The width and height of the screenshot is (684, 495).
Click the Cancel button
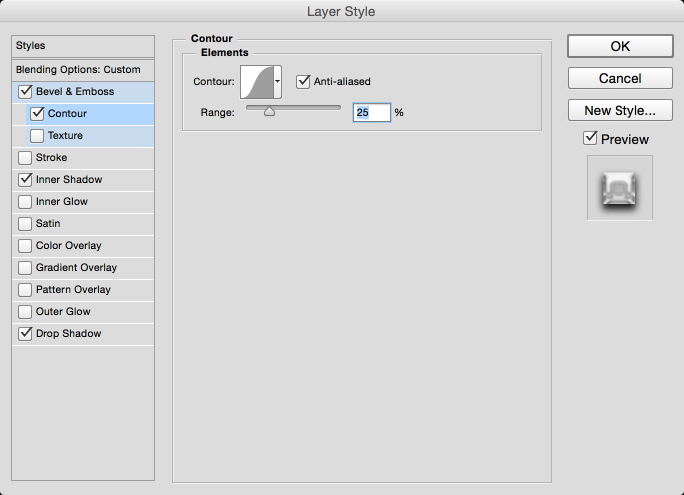pos(620,79)
